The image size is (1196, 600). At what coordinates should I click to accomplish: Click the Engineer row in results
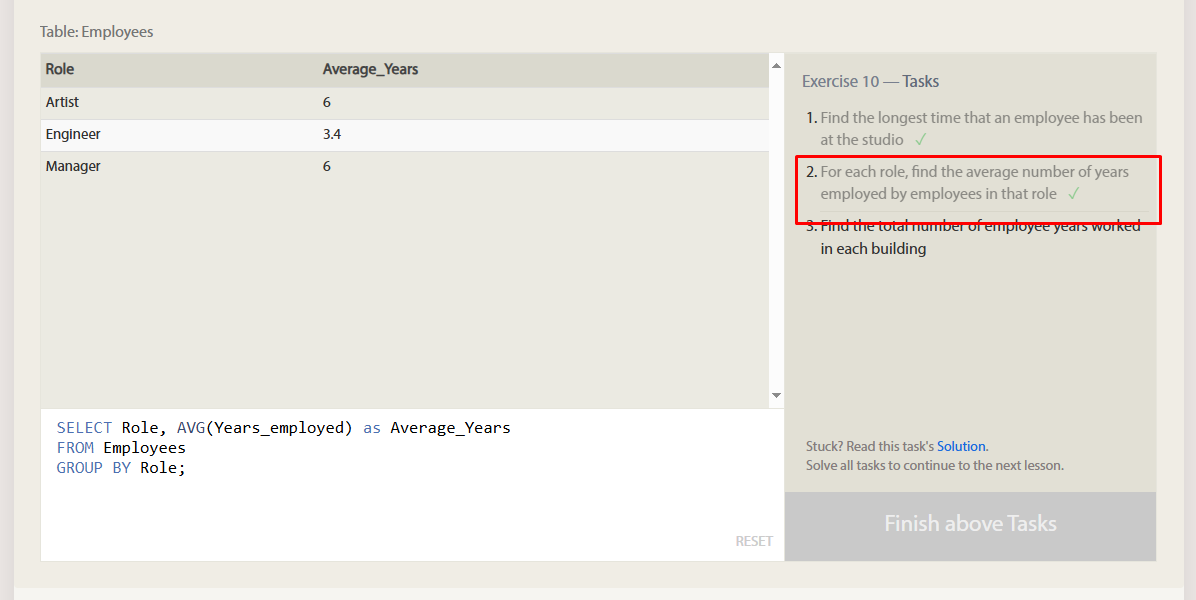click(405, 135)
